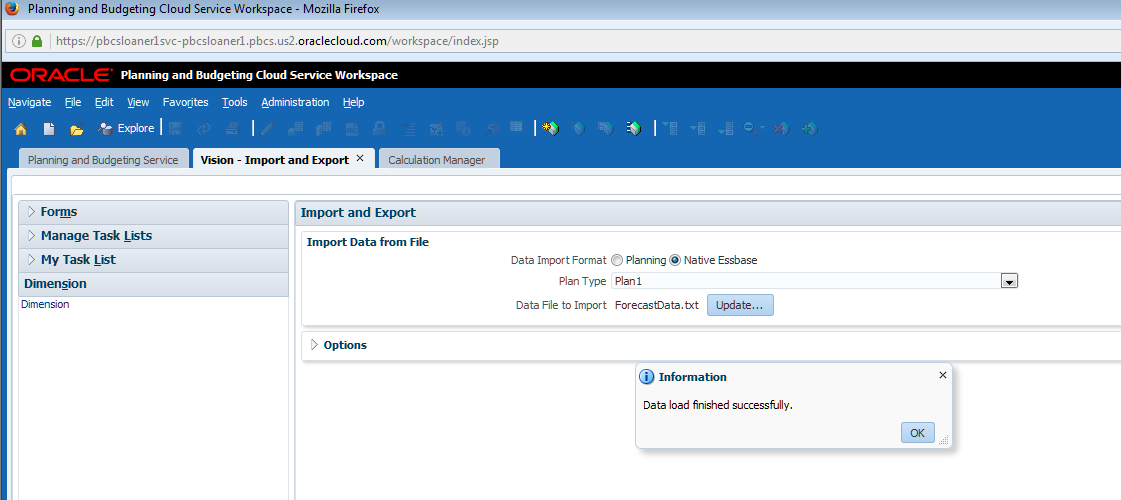1121x500 pixels.
Task: Click the New Document toolbar icon
Action: point(49,129)
